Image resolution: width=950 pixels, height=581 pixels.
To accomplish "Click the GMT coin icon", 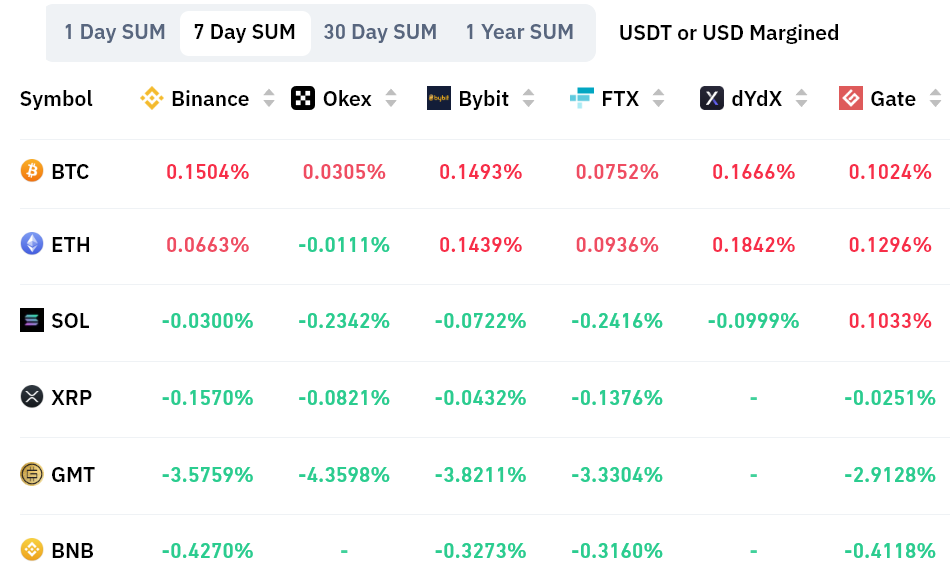I will (32, 474).
